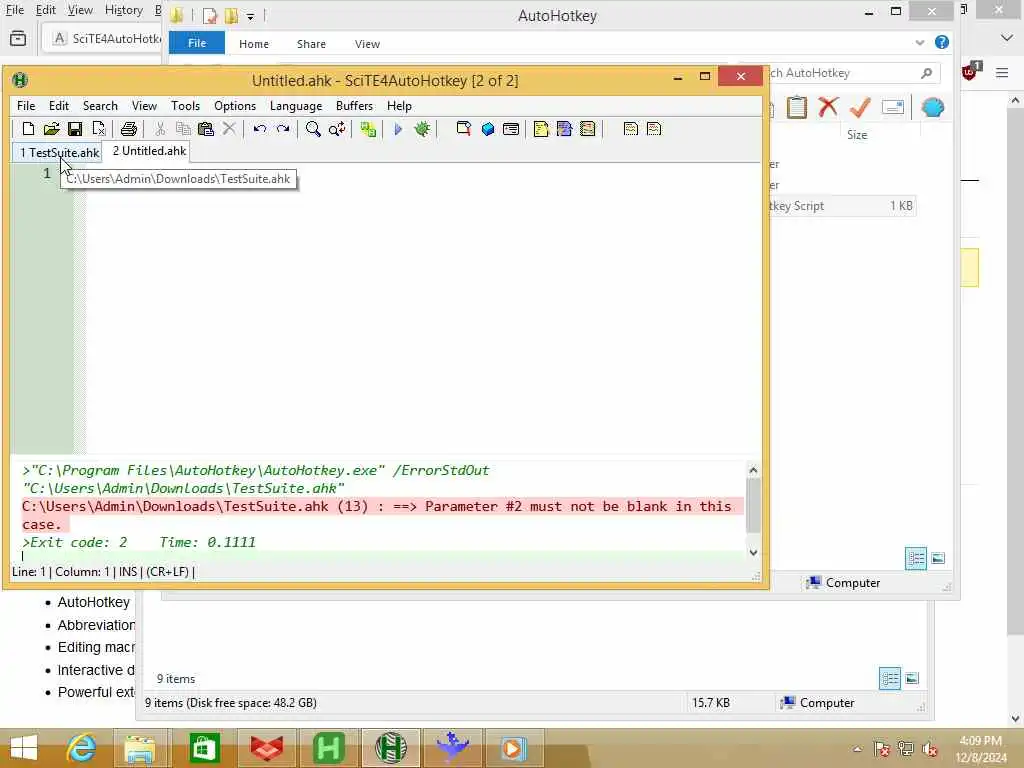Switch Explorer to large icons view icon
1024x768 pixels.
pyautogui.click(x=938, y=558)
